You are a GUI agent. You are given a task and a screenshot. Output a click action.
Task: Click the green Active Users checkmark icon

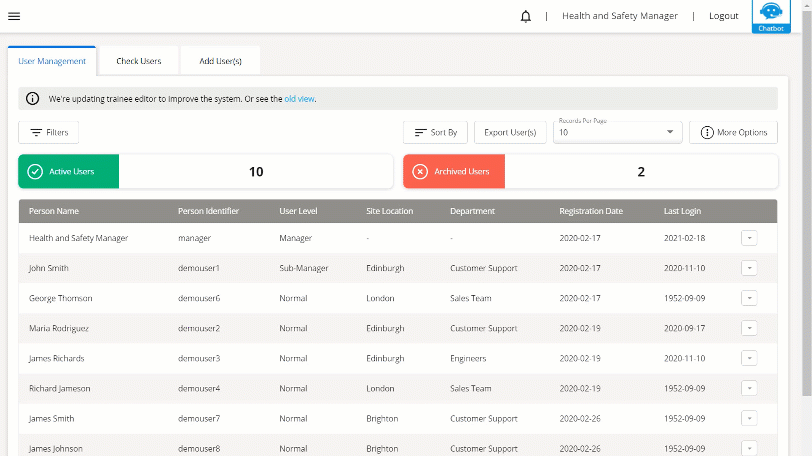(x=35, y=172)
